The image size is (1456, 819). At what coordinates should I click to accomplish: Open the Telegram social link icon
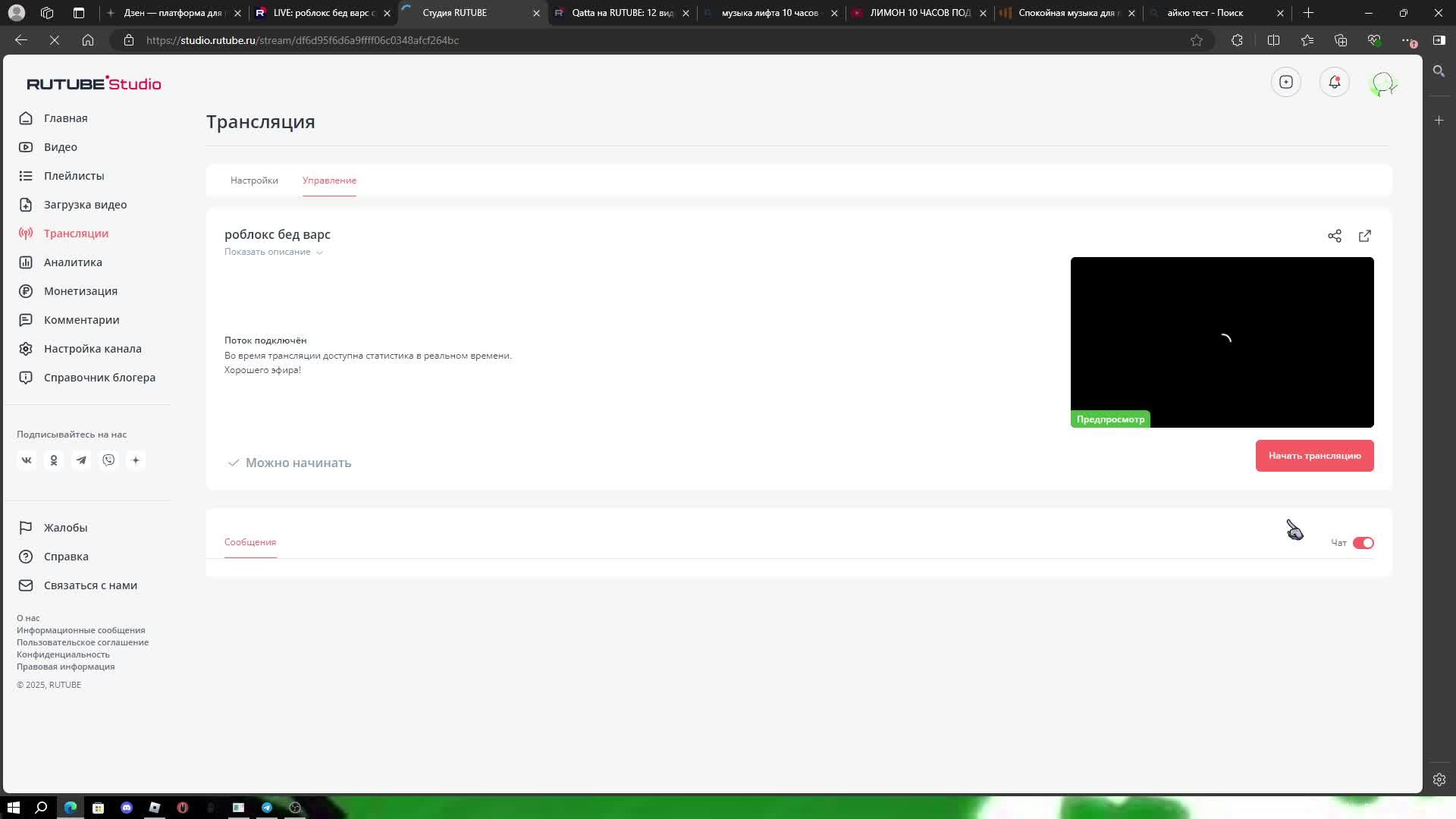point(81,460)
